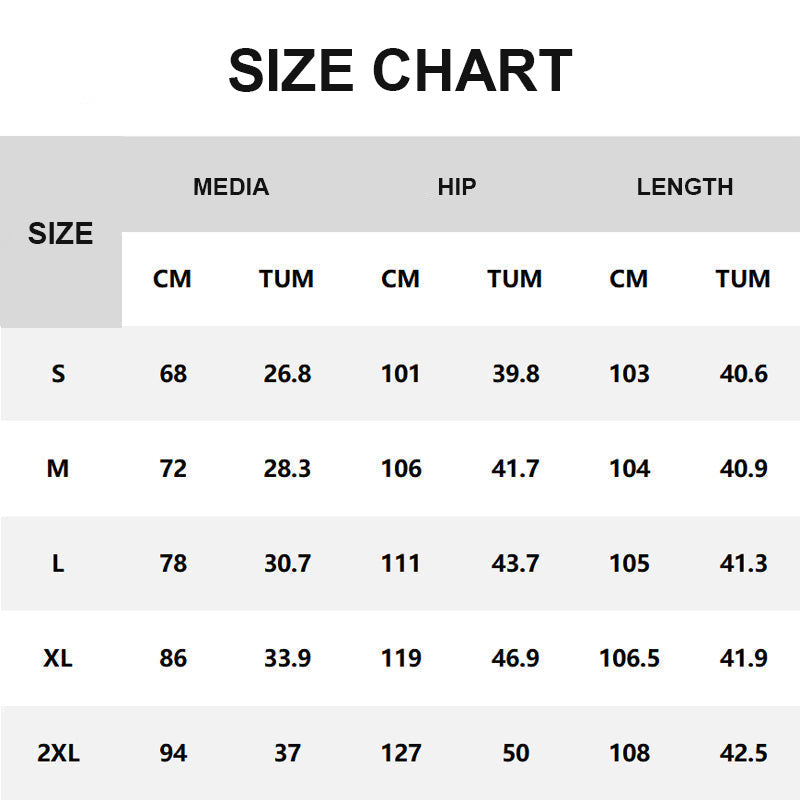Image resolution: width=800 pixels, height=800 pixels.
Task: Click the 43.7 hip value for L
Action: 516,563
